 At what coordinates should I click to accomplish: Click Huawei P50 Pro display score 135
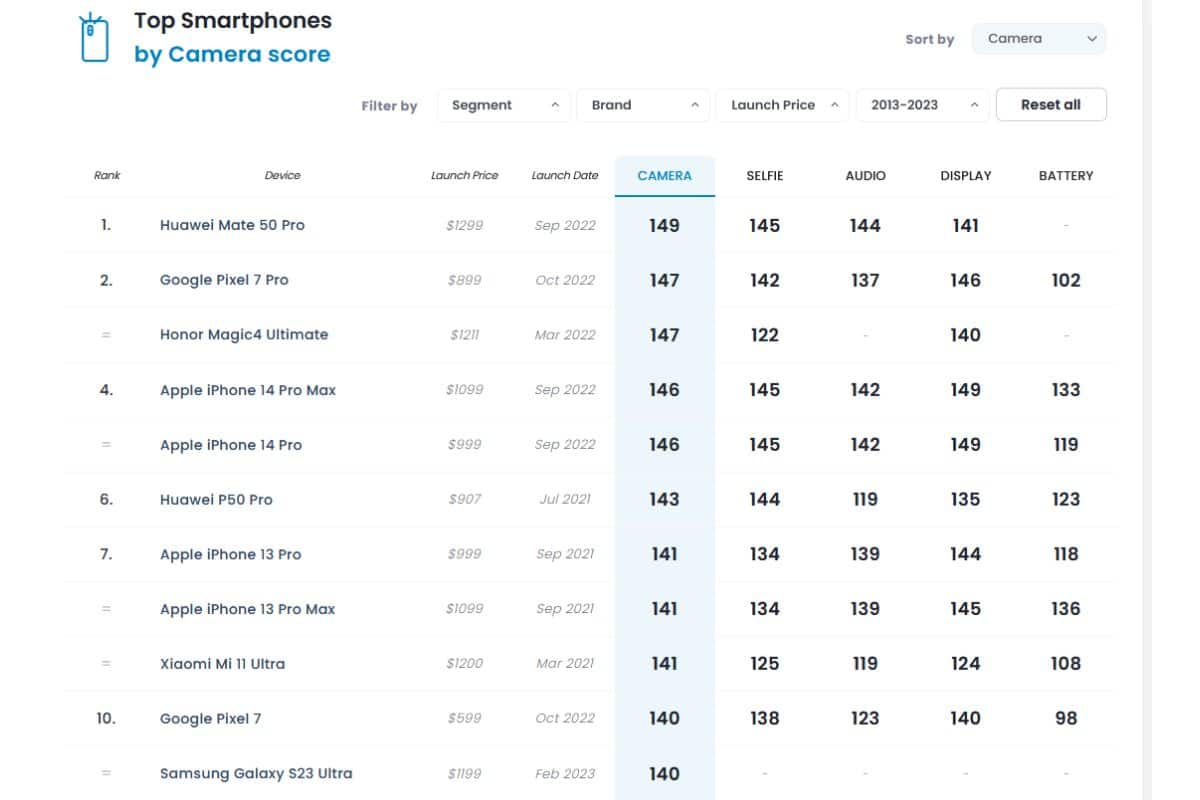(966, 500)
